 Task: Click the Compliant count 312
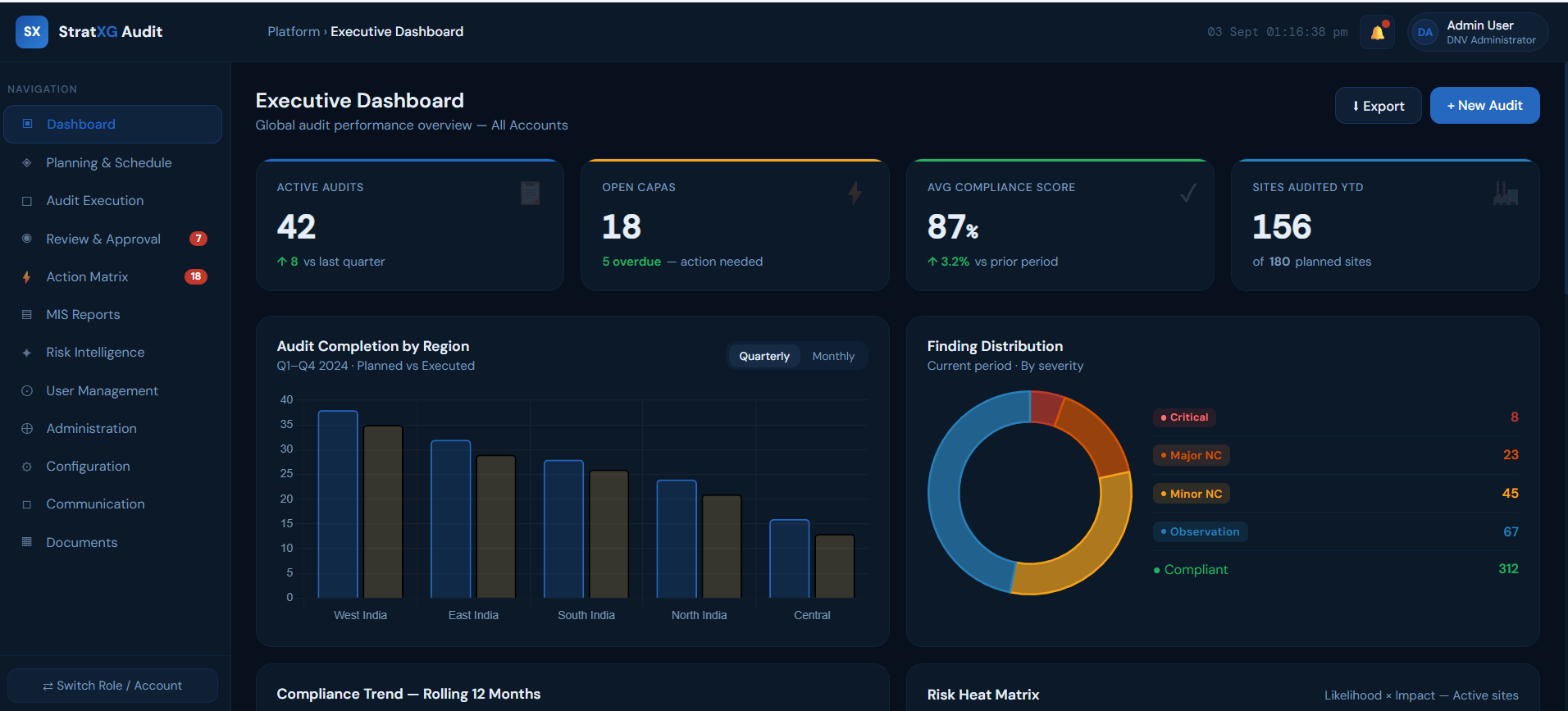click(1508, 569)
